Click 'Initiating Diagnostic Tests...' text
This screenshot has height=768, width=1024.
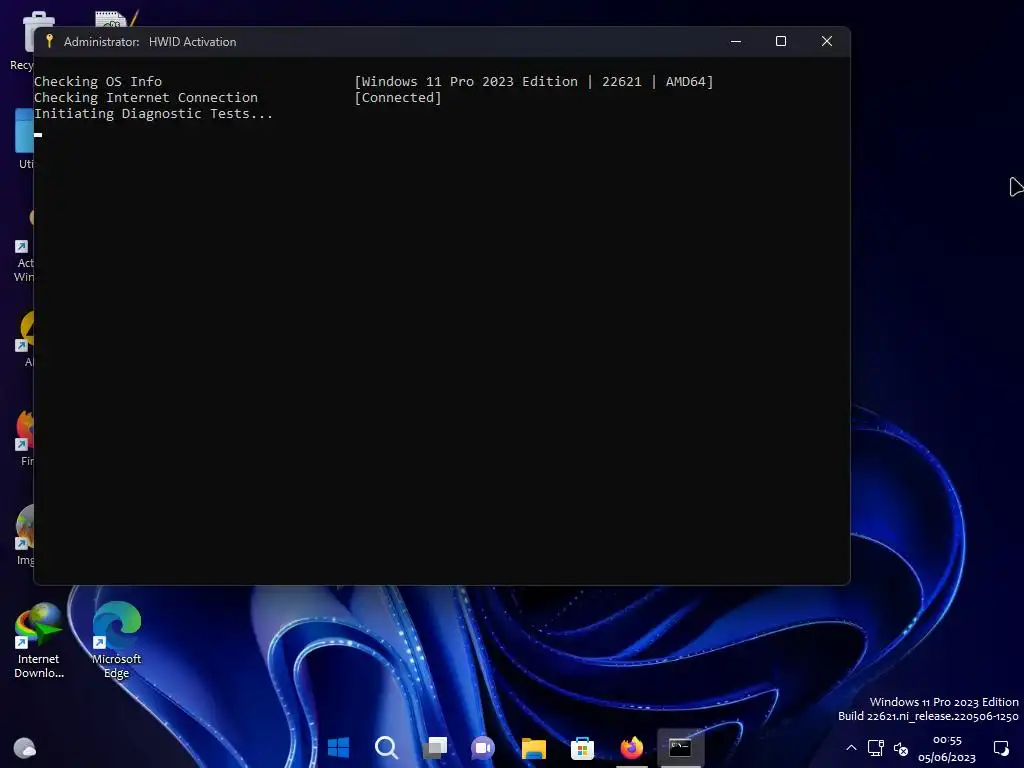tap(153, 114)
